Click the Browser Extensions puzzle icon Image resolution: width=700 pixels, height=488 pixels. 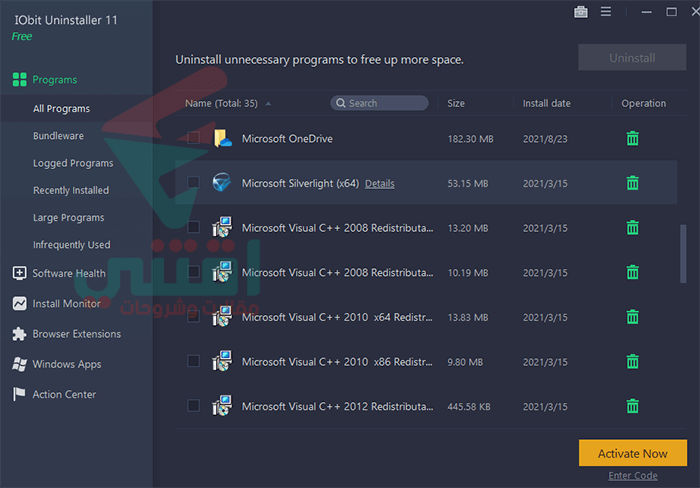[19, 334]
